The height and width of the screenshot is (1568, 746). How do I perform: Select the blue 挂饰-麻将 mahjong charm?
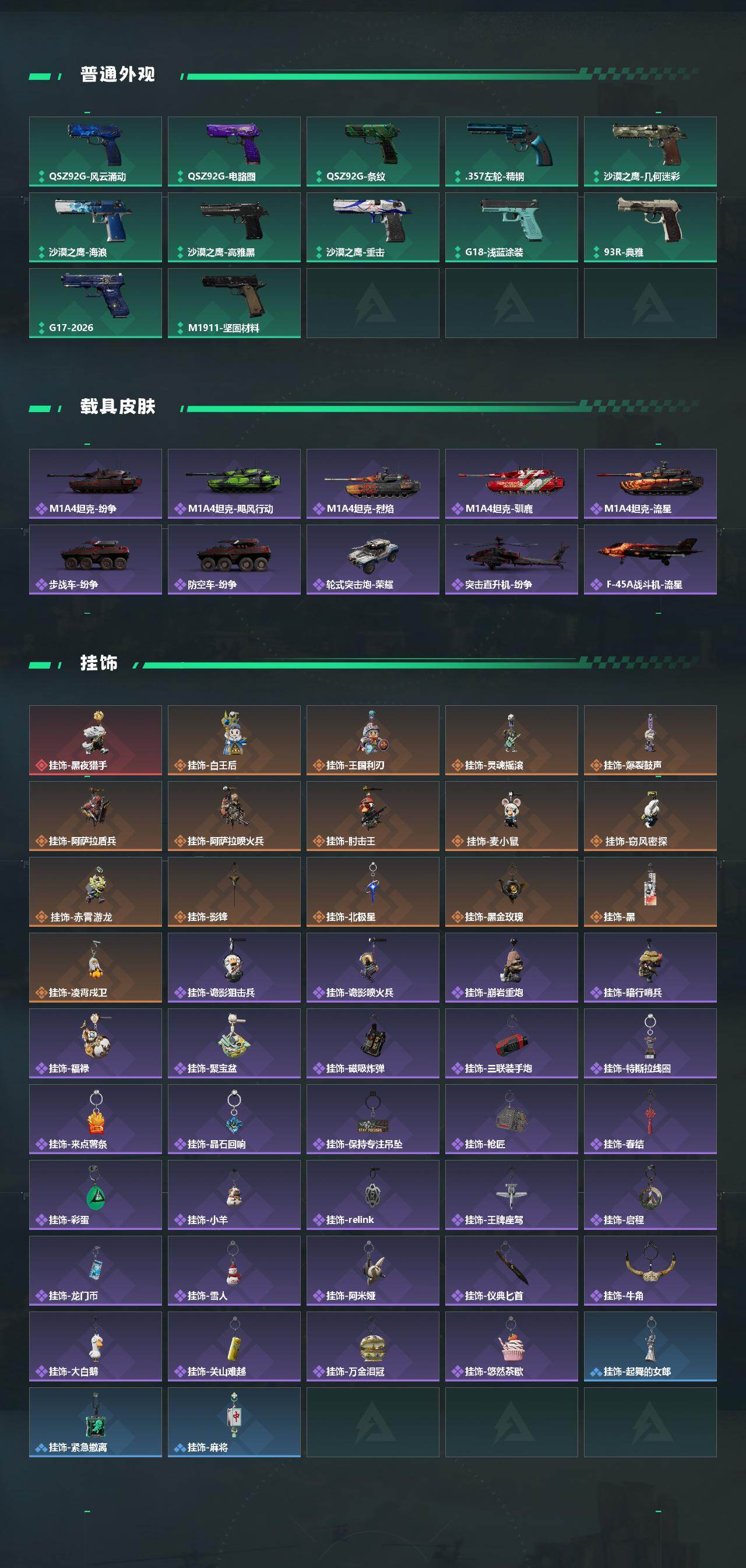tap(234, 1422)
